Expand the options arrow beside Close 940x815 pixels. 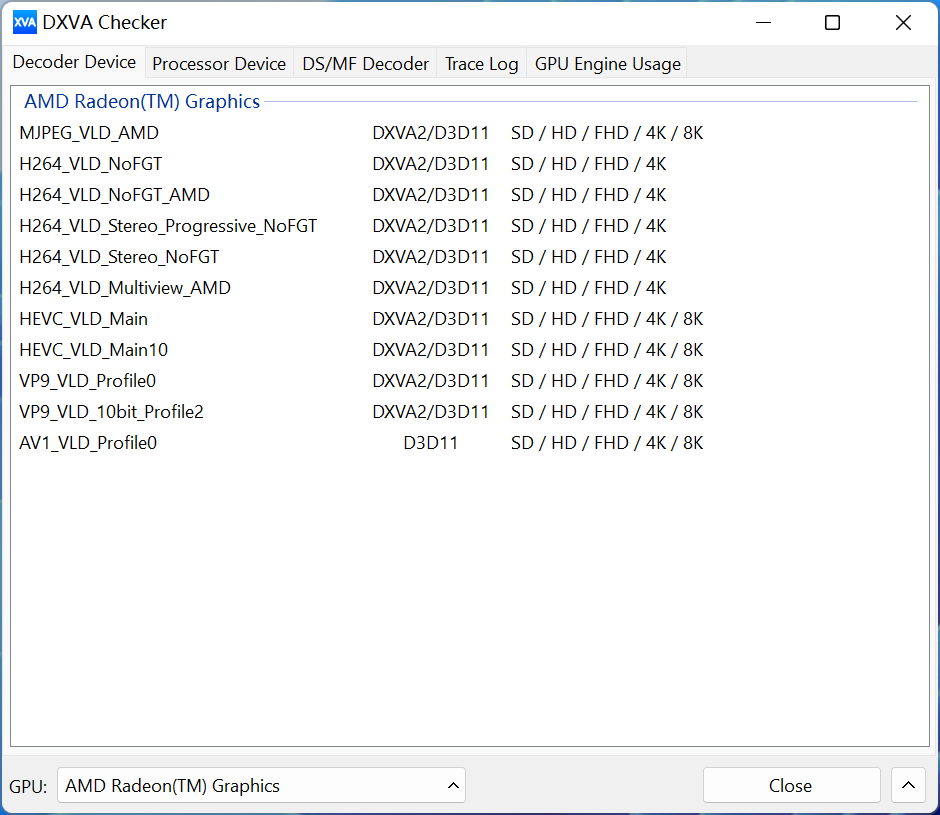point(908,785)
